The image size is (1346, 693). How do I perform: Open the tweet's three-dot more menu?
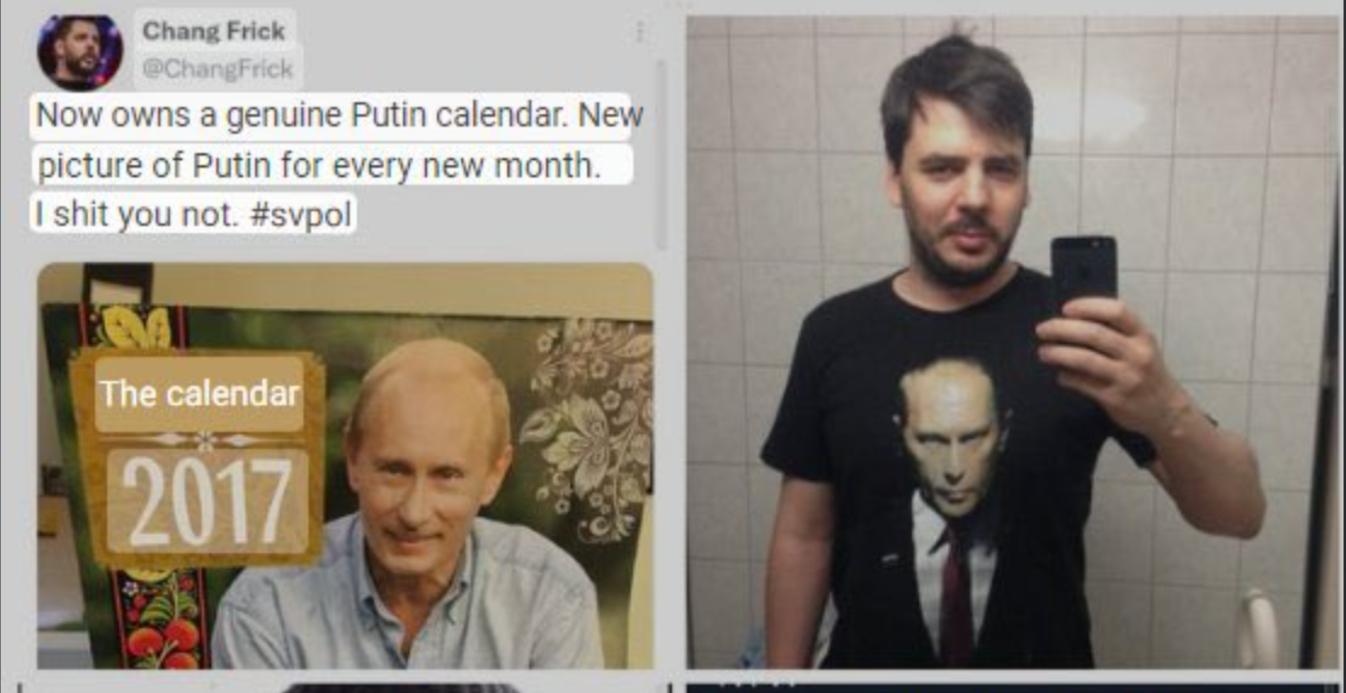pos(639,32)
